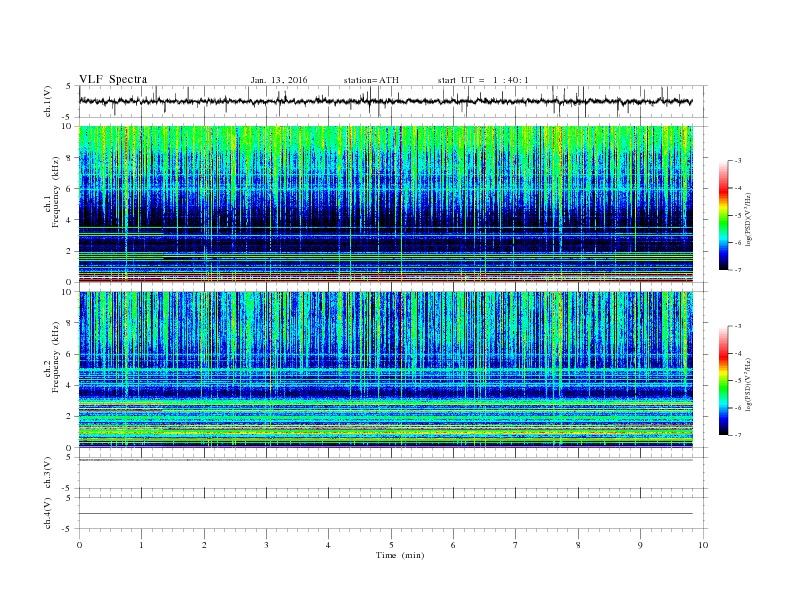
Task: Select the "Time (min)" x-axis label
Action: [x=400, y=555]
